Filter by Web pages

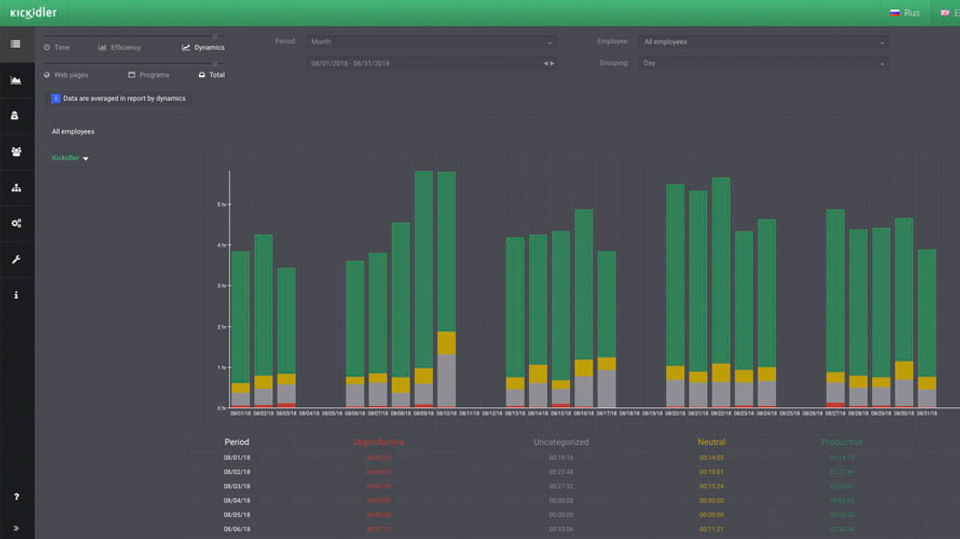click(x=66, y=75)
